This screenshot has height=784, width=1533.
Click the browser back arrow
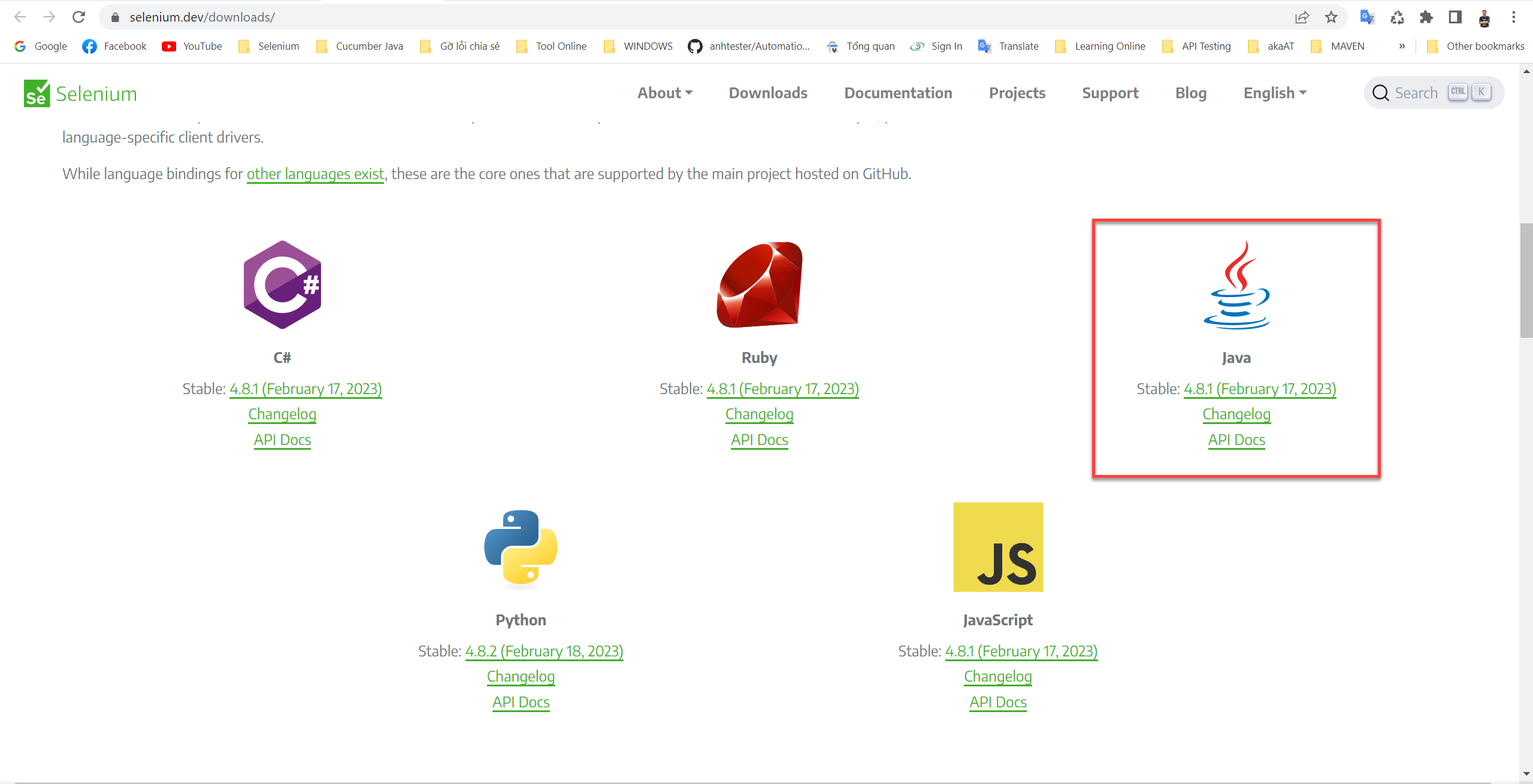tap(20, 17)
